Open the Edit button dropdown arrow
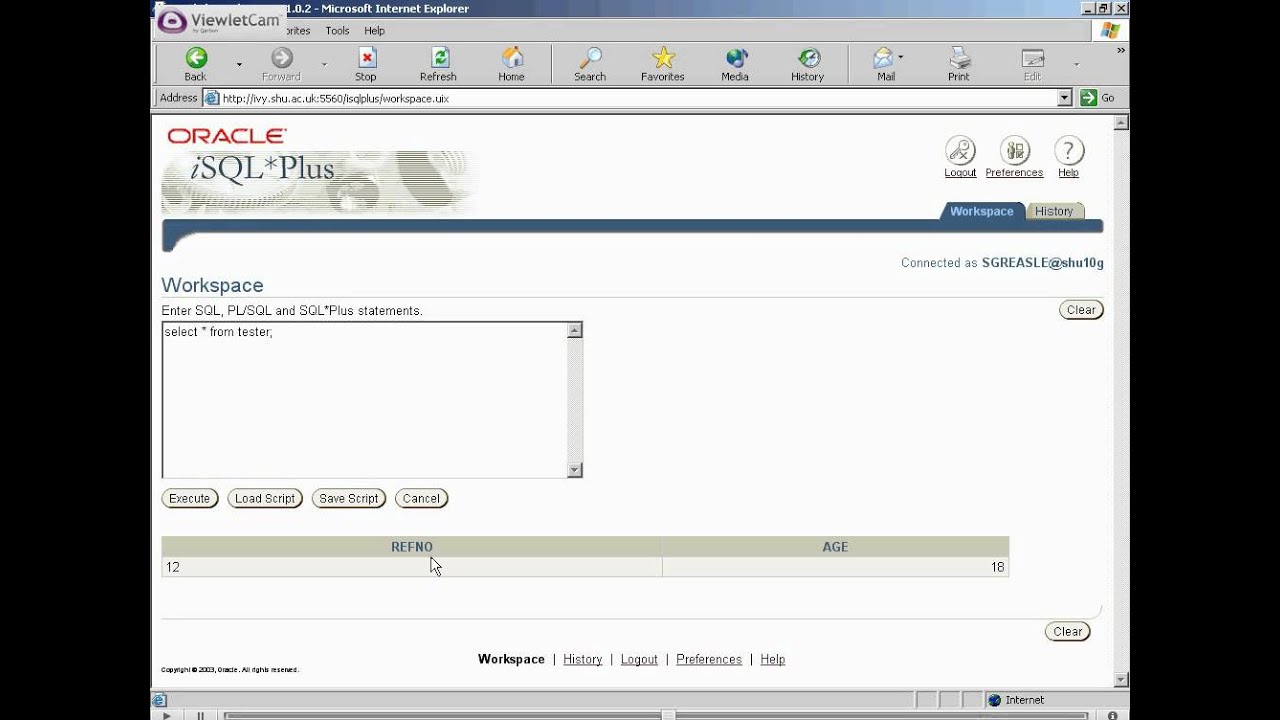This screenshot has width=1280, height=720. click(1076, 64)
